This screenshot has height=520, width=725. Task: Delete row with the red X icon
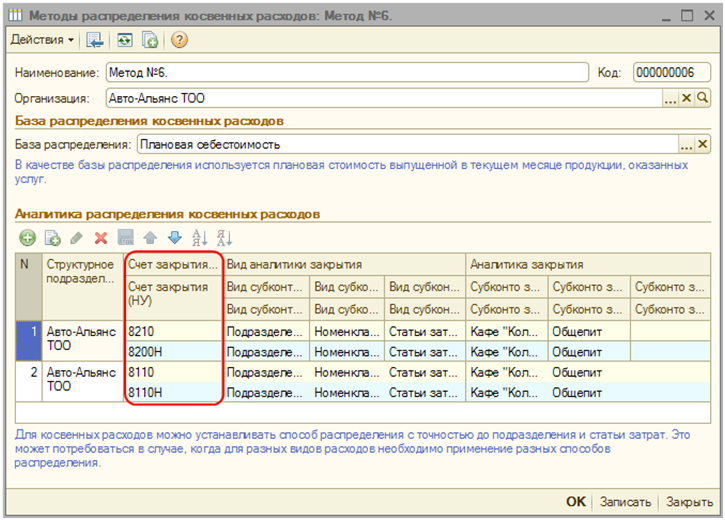(100, 237)
